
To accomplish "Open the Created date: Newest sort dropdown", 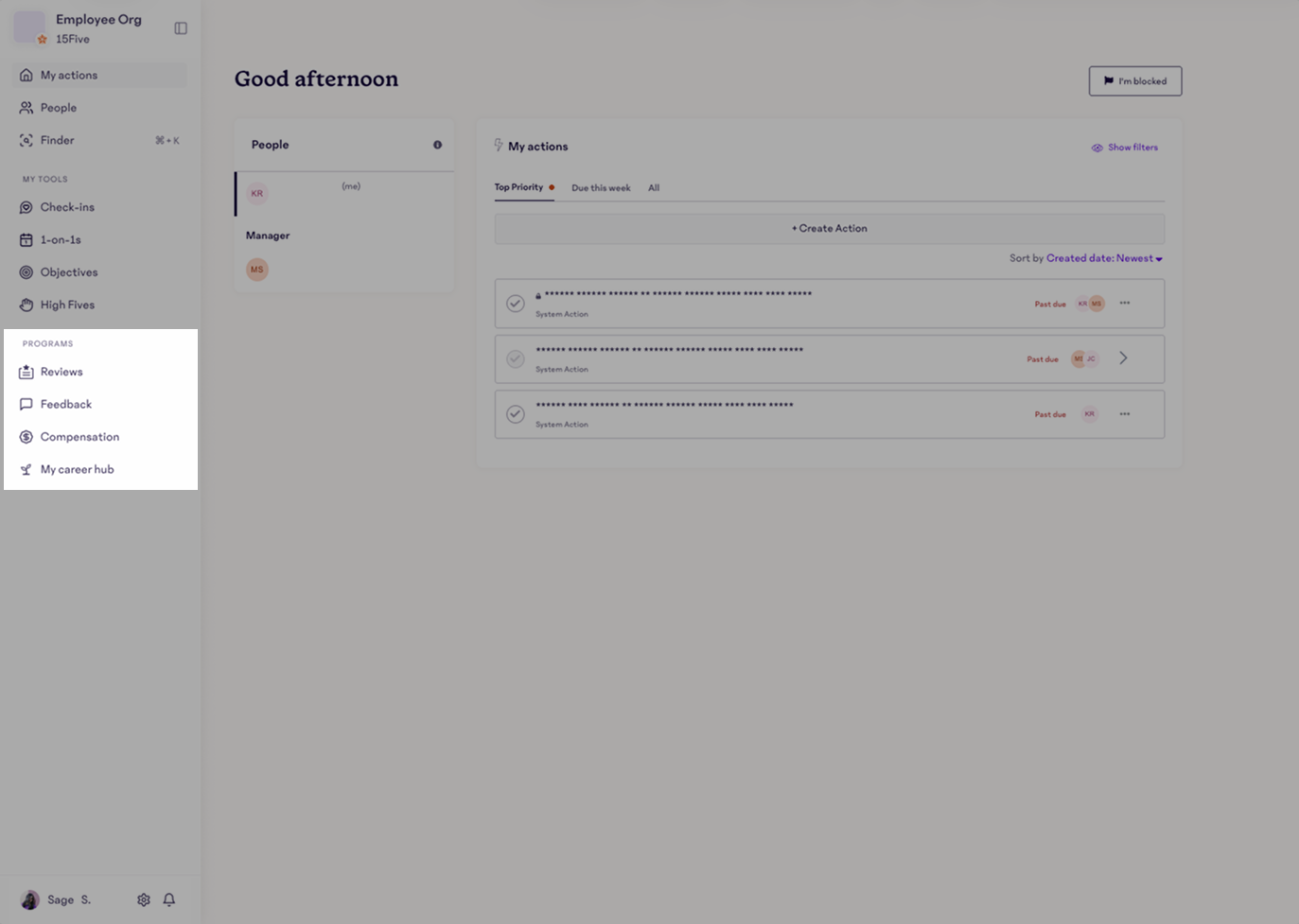I will [1103, 257].
